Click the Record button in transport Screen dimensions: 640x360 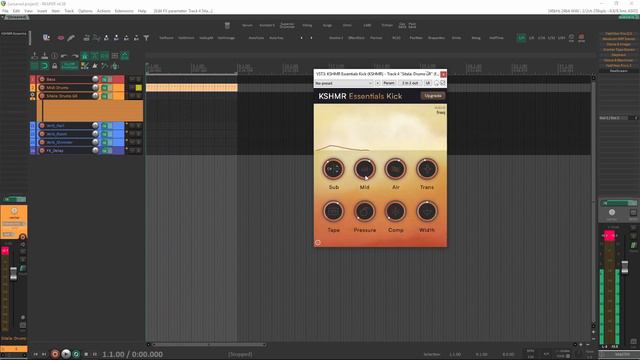point(55,354)
